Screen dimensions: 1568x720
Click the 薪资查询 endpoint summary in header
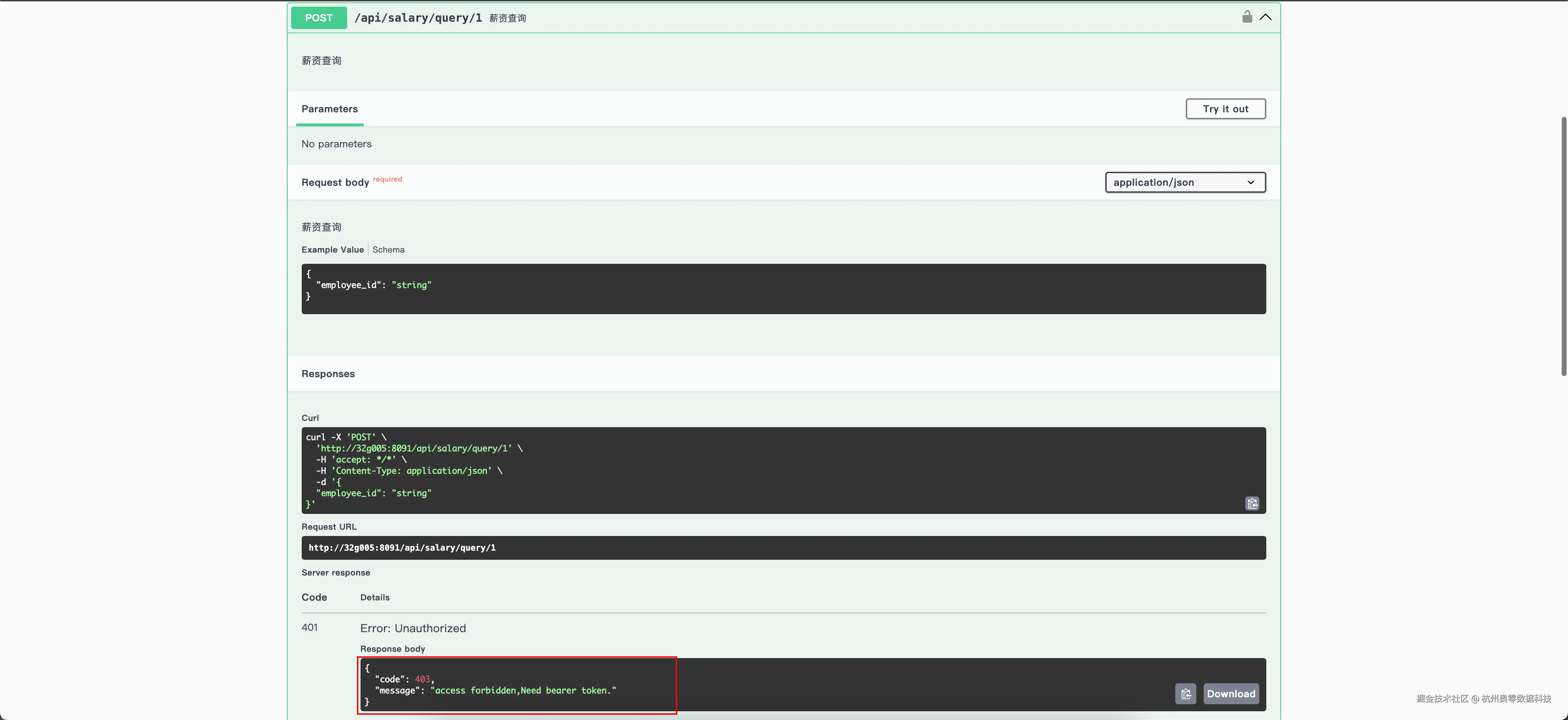(x=507, y=18)
